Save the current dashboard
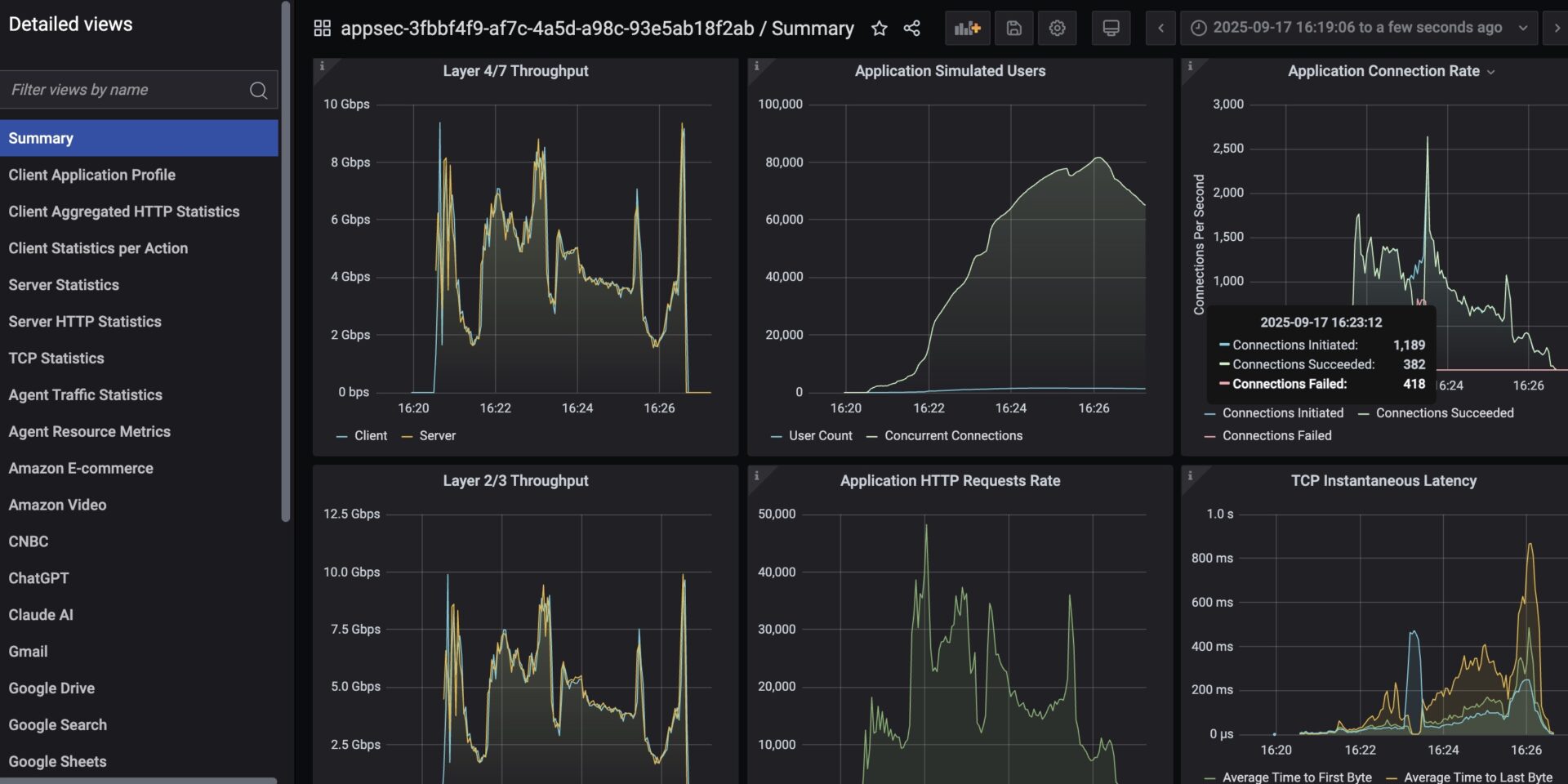 coord(1013,28)
